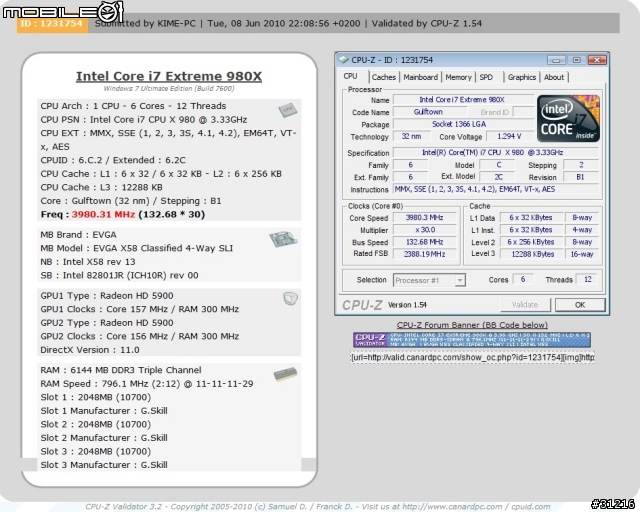Click the Instructions field in CPU-Z
The image size is (640, 512).
[496, 189]
